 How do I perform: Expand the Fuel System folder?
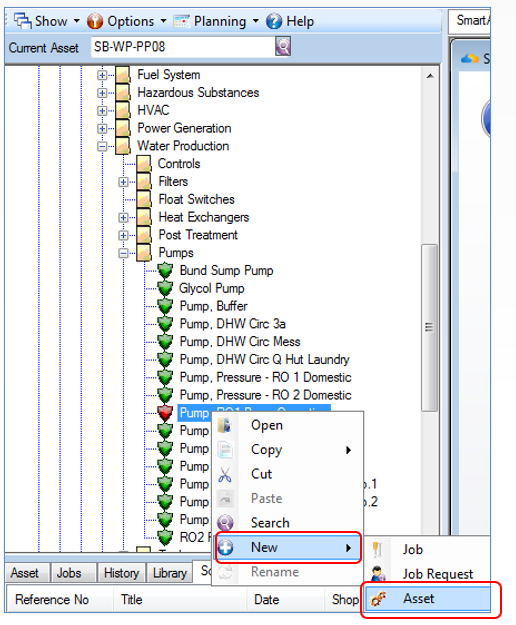102,75
